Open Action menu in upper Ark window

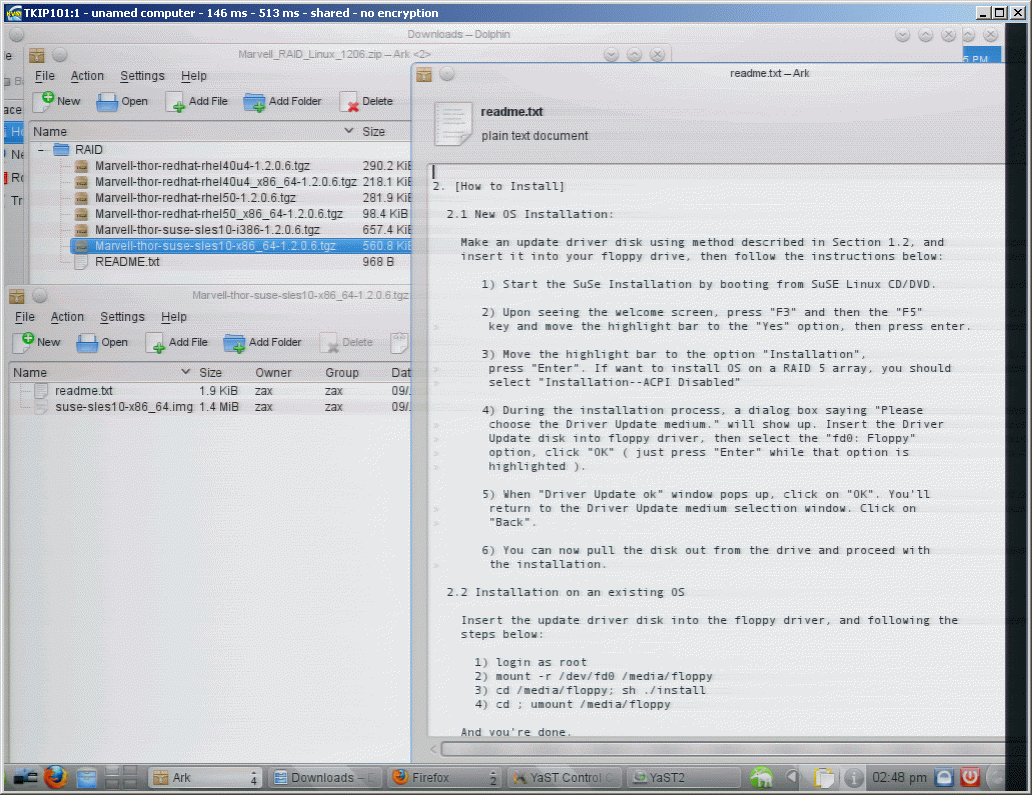[x=87, y=76]
